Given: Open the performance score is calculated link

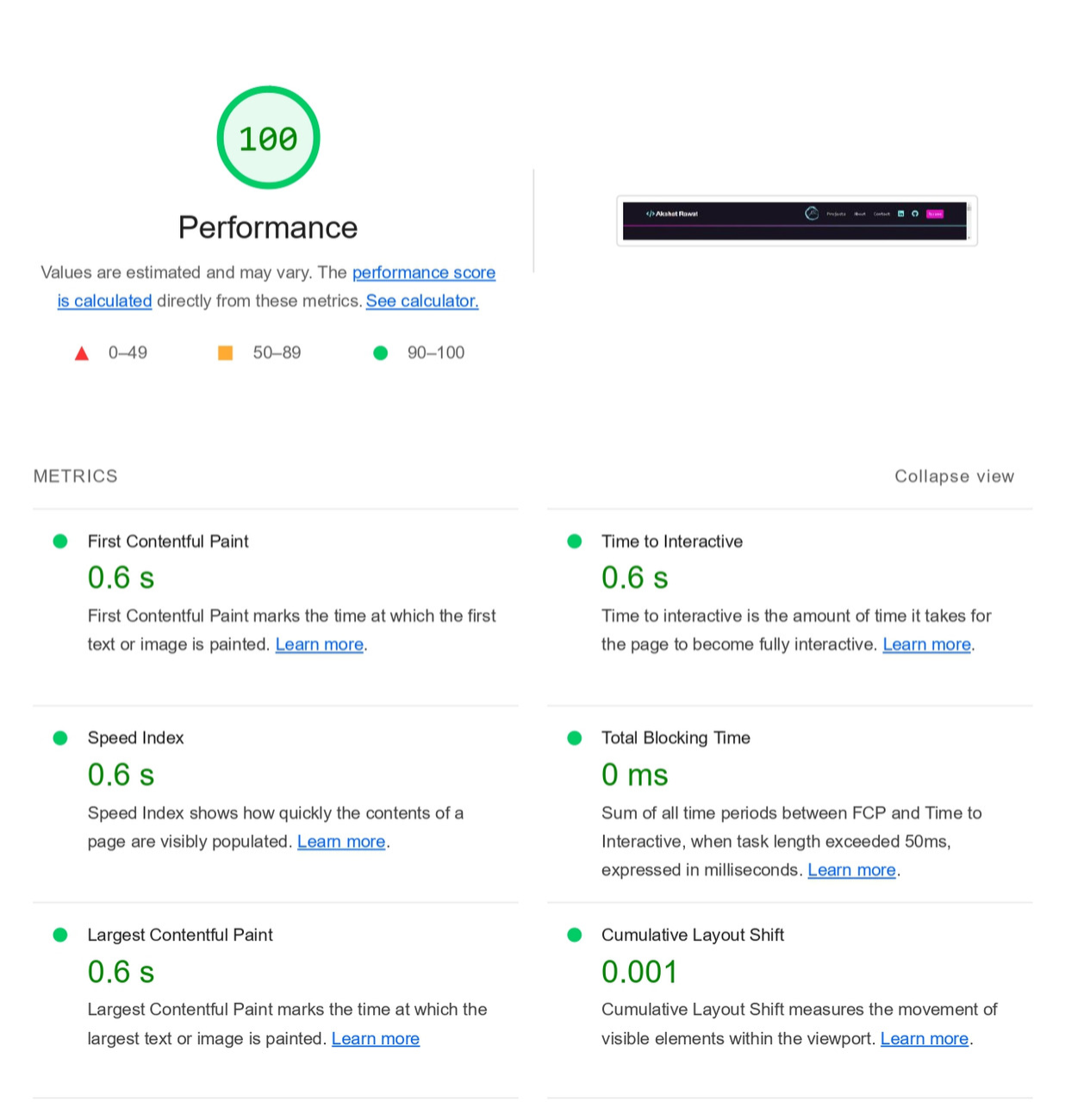Looking at the screenshot, I should pos(424,272).
